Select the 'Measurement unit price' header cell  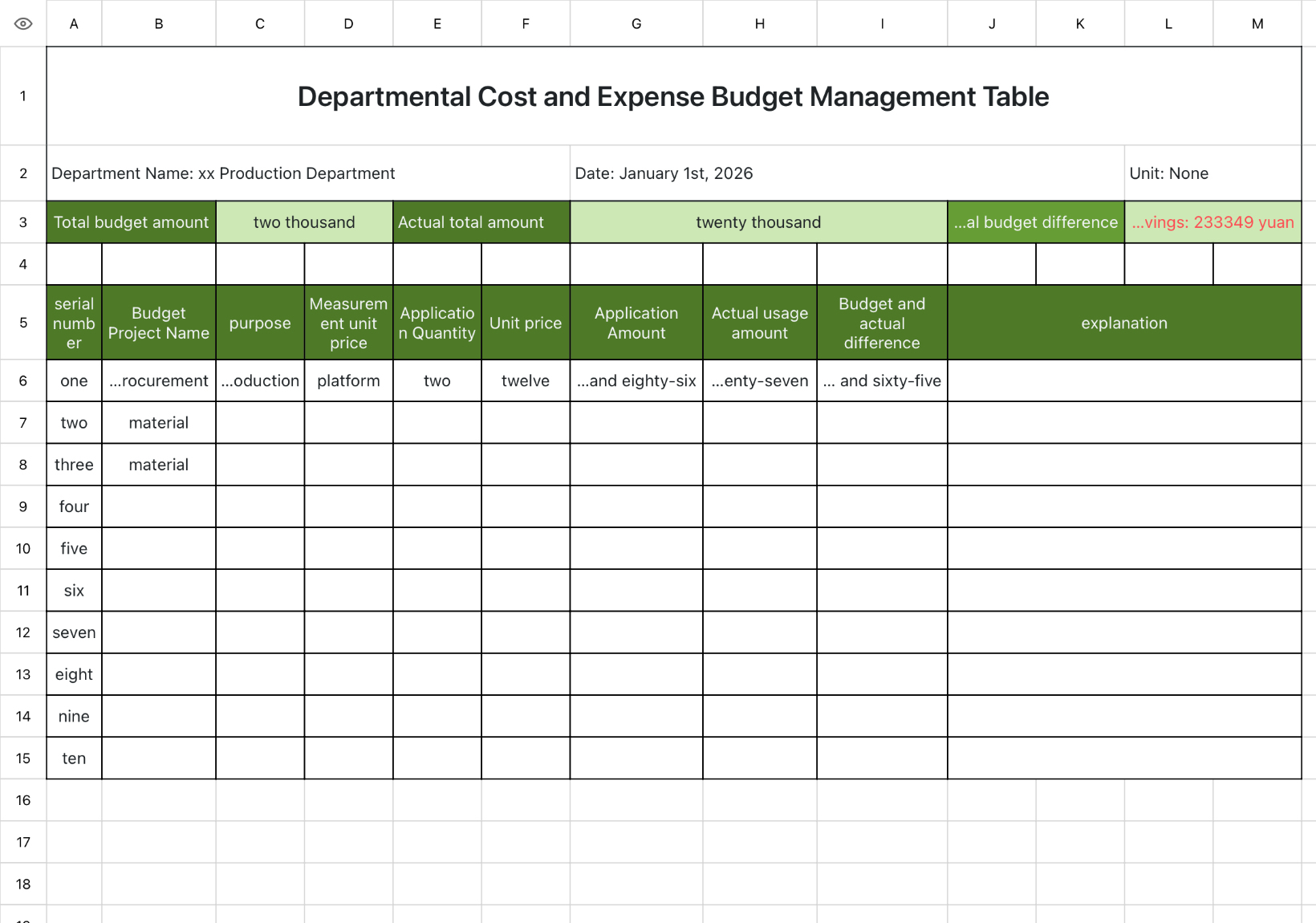[348, 323]
